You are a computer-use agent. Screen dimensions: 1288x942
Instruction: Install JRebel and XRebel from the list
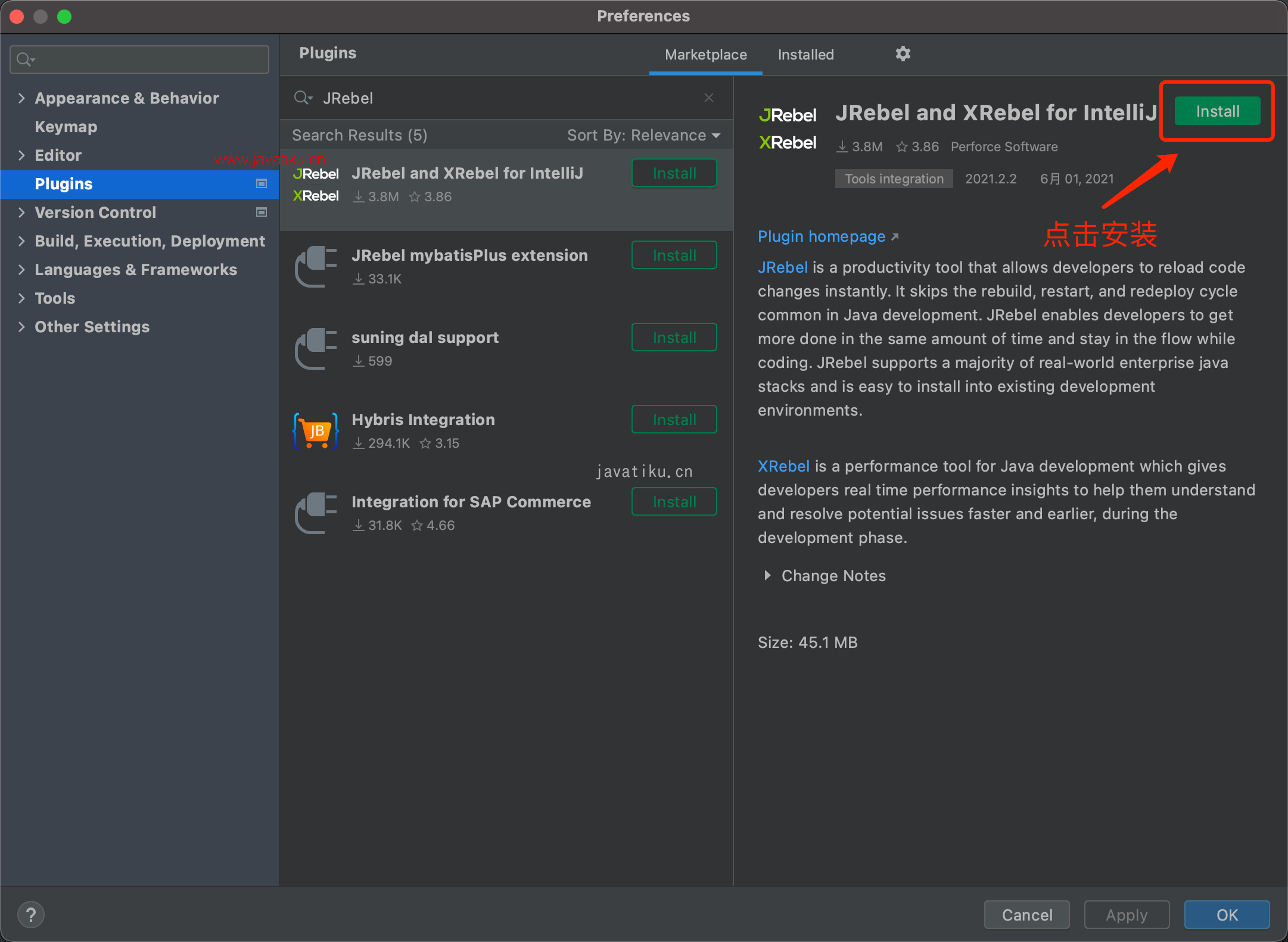coord(674,173)
